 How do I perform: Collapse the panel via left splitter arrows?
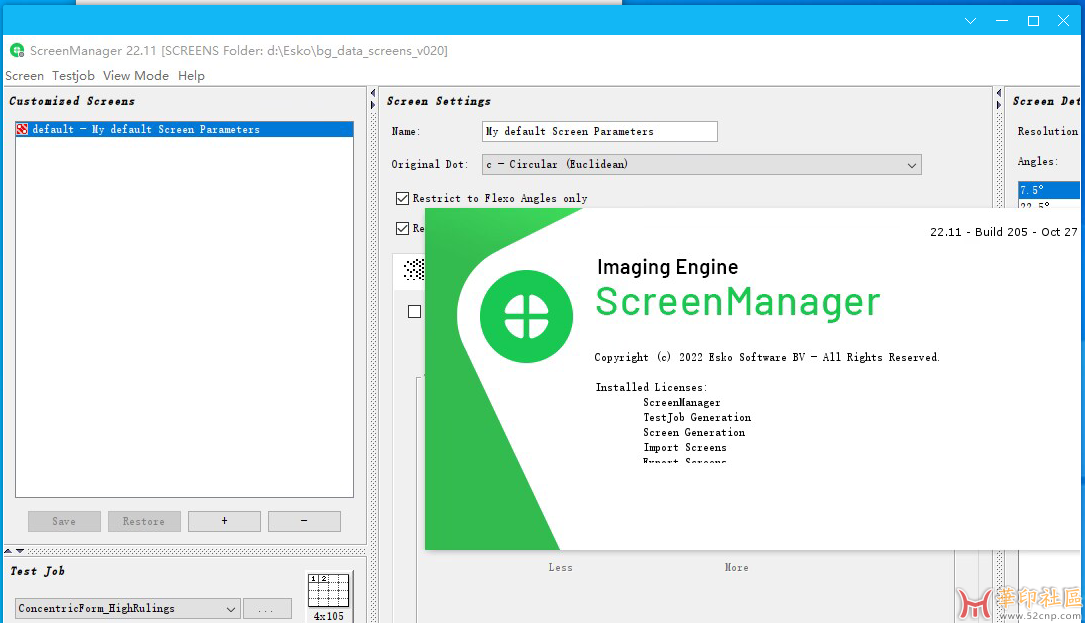click(x=373, y=99)
